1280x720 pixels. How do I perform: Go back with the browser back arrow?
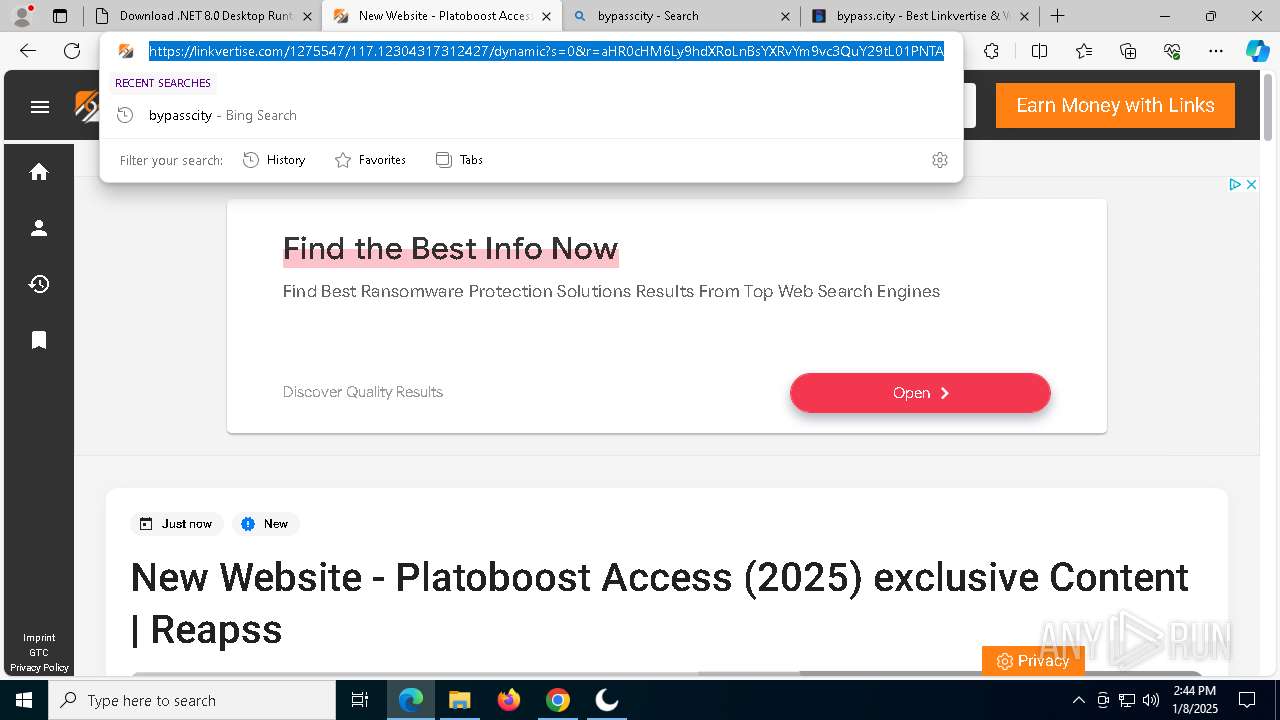pyautogui.click(x=28, y=51)
